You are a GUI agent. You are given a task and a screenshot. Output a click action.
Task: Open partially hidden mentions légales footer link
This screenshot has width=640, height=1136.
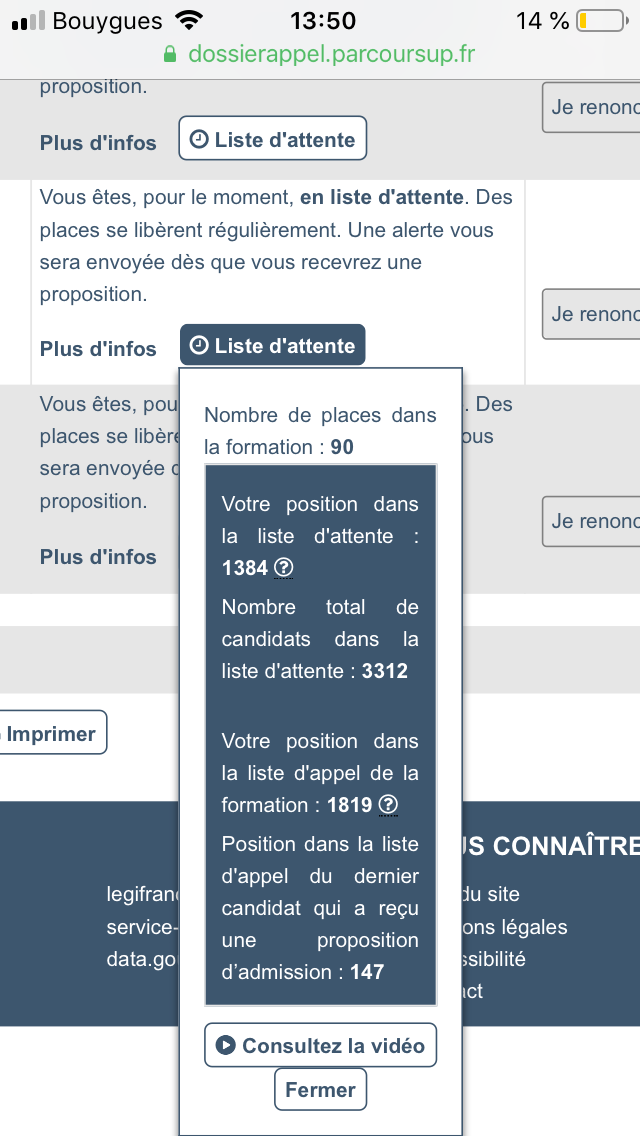(x=515, y=927)
